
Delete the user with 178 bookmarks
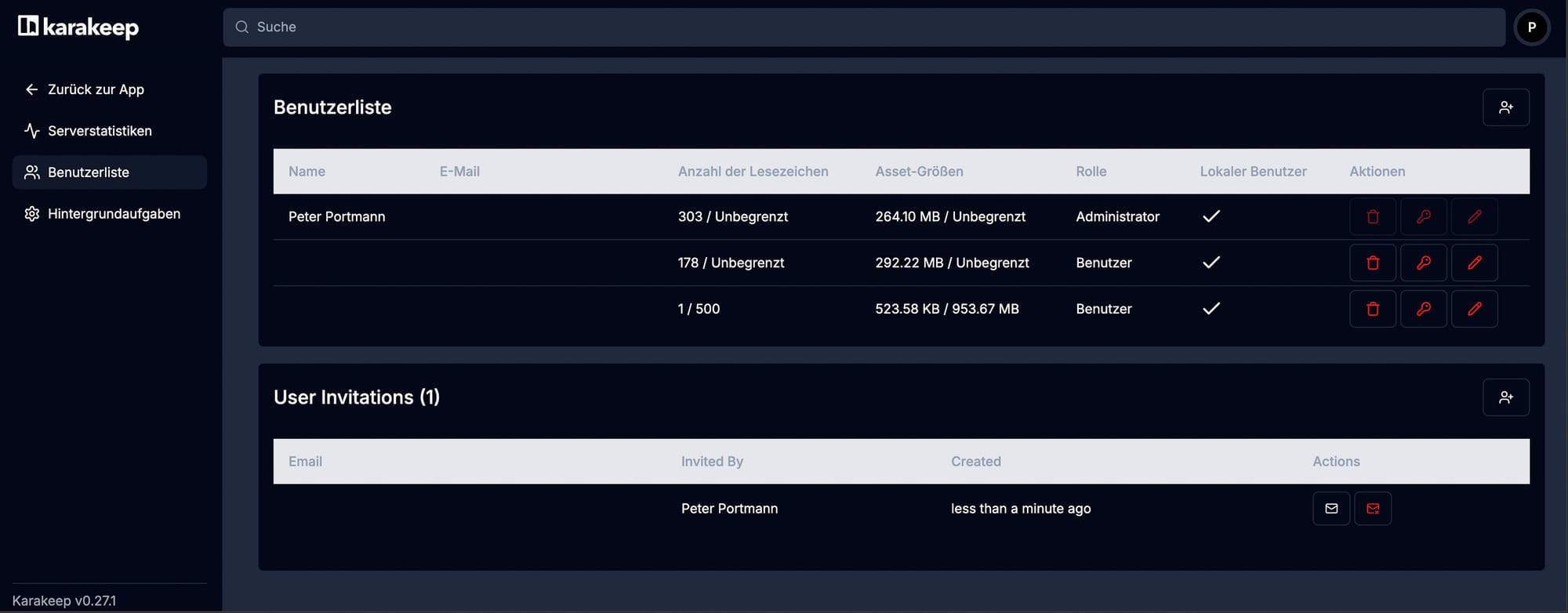pyautogui.click(x=1372, y=263)
